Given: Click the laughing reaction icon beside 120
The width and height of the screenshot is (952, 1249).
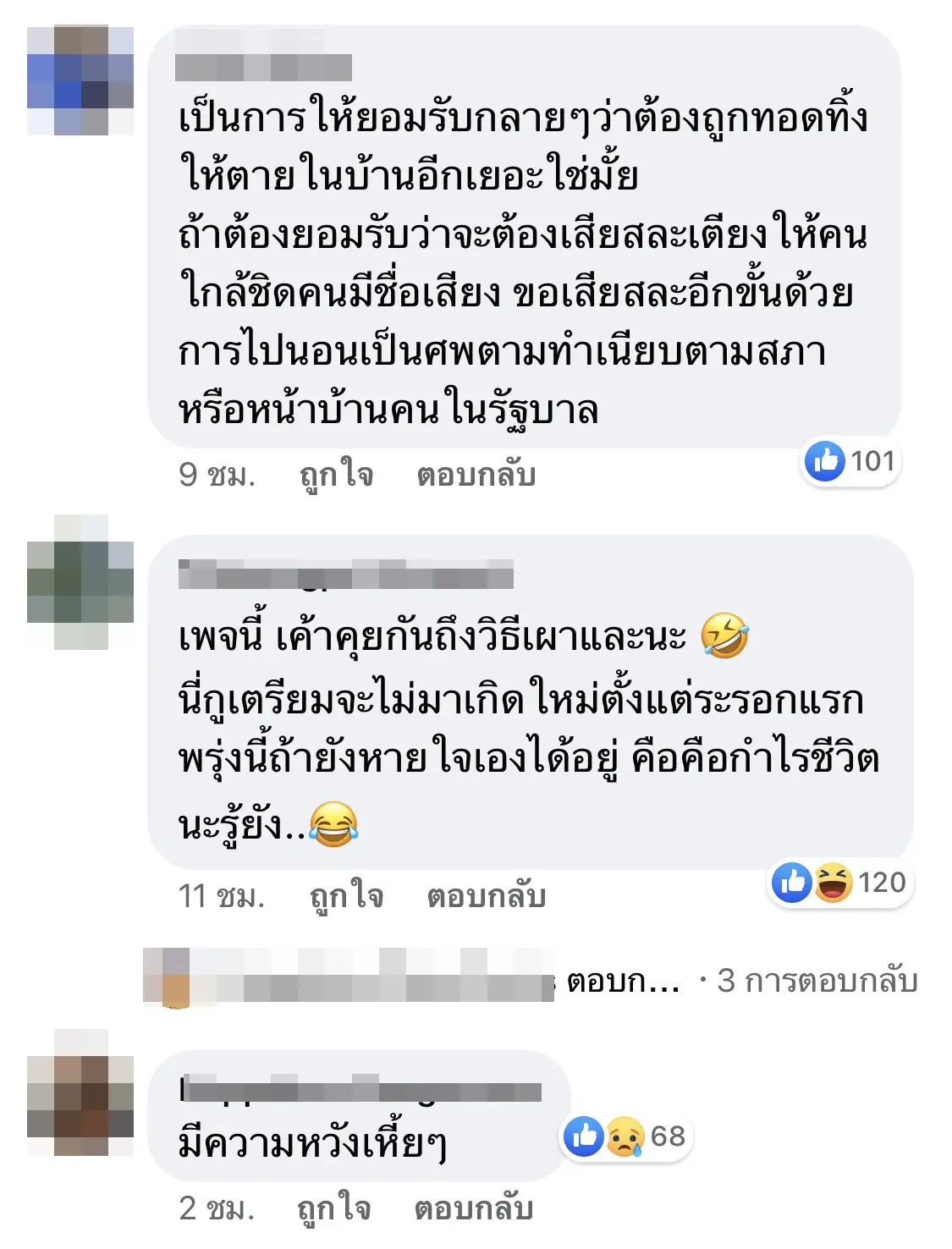Looking at the screenshot, I should (x=834, y=883).
